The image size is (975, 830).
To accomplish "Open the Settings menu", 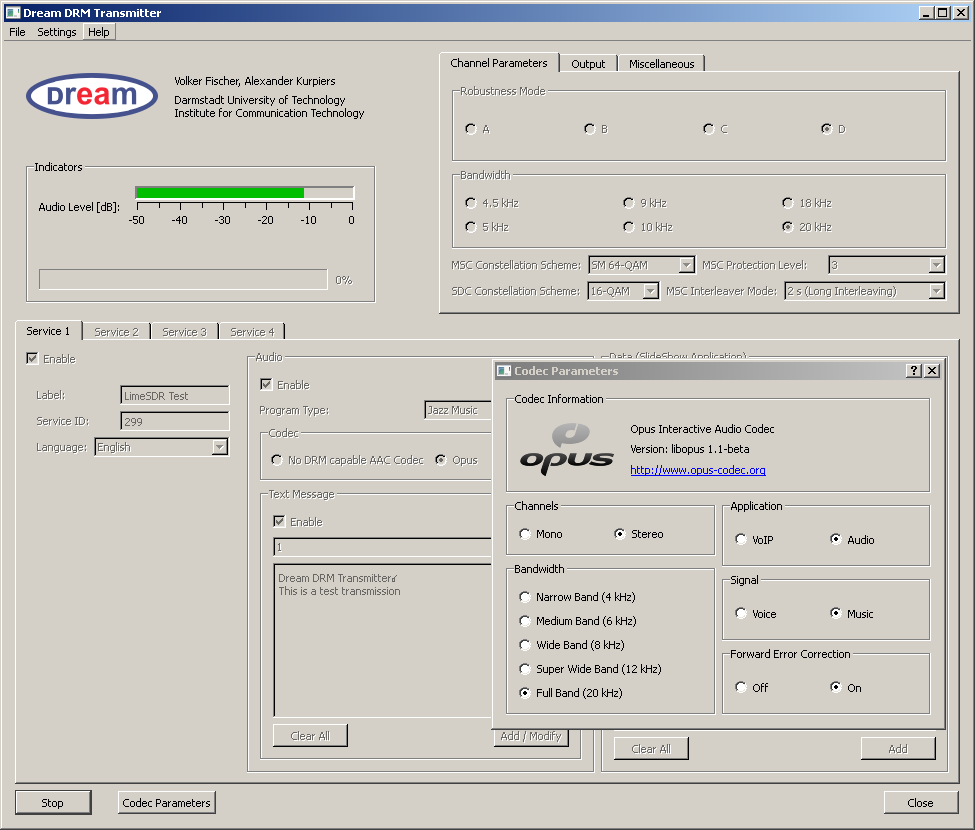I will [56, 31].
